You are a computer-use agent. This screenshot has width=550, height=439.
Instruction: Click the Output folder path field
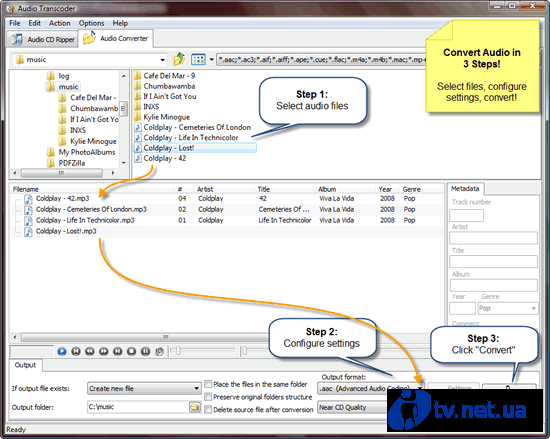coord(138,407)
